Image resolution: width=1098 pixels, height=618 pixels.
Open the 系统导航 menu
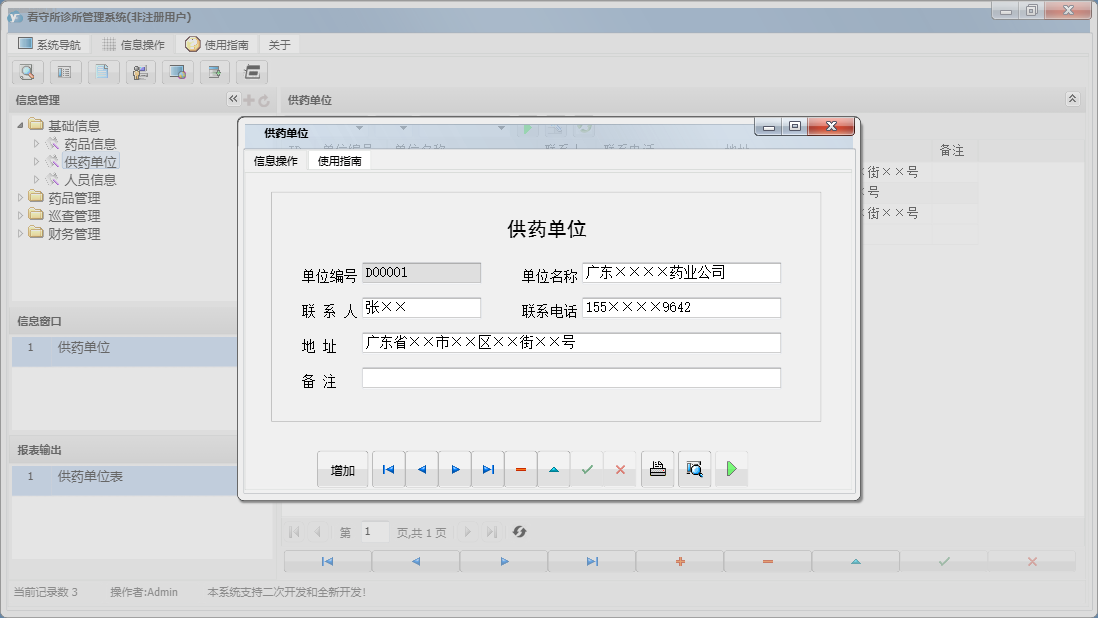[x=49, y=45]
